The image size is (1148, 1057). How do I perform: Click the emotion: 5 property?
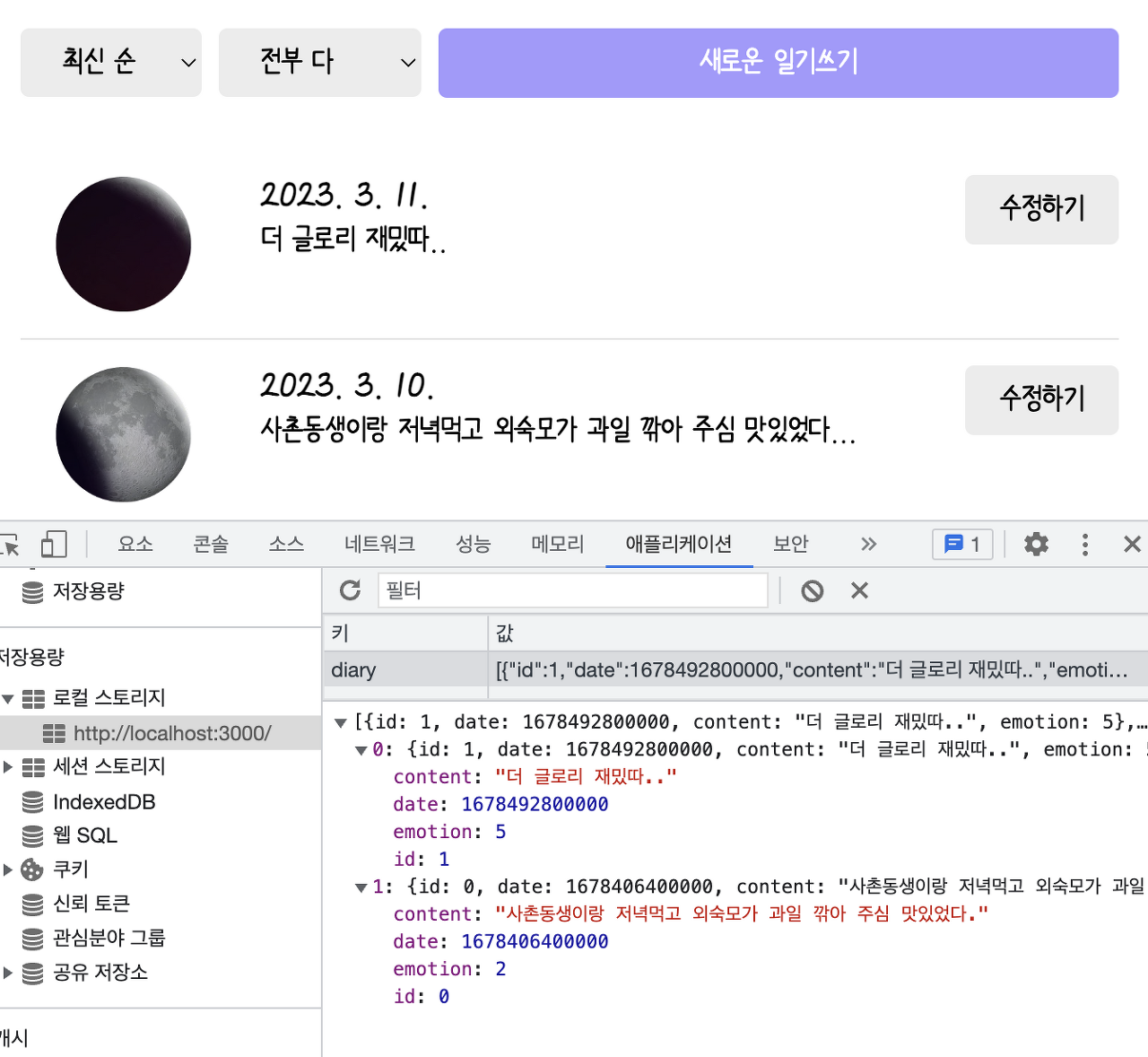click(449, 833)
